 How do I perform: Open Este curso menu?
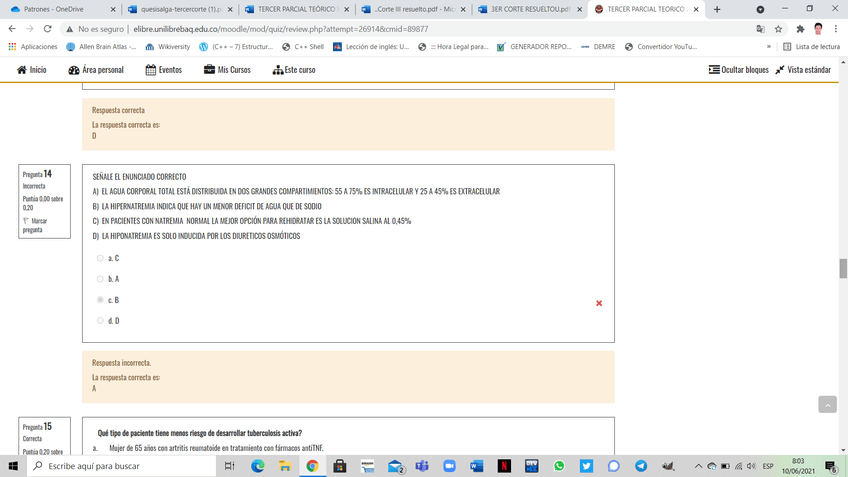294,70
